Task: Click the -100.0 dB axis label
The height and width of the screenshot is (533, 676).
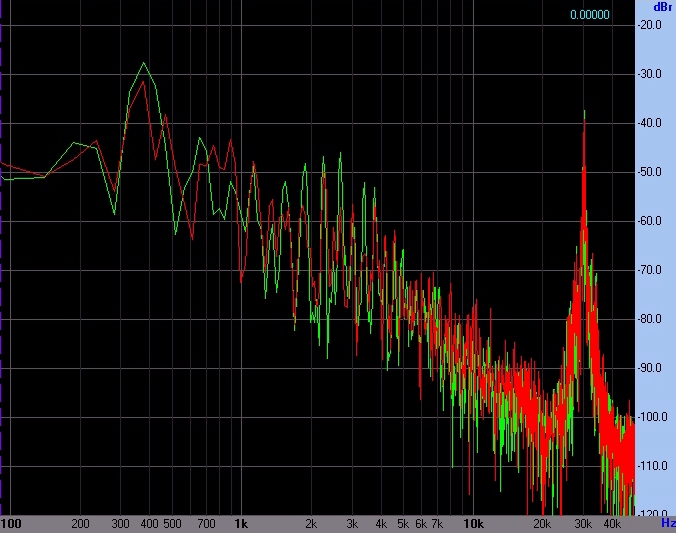Action: click(652, 417)
